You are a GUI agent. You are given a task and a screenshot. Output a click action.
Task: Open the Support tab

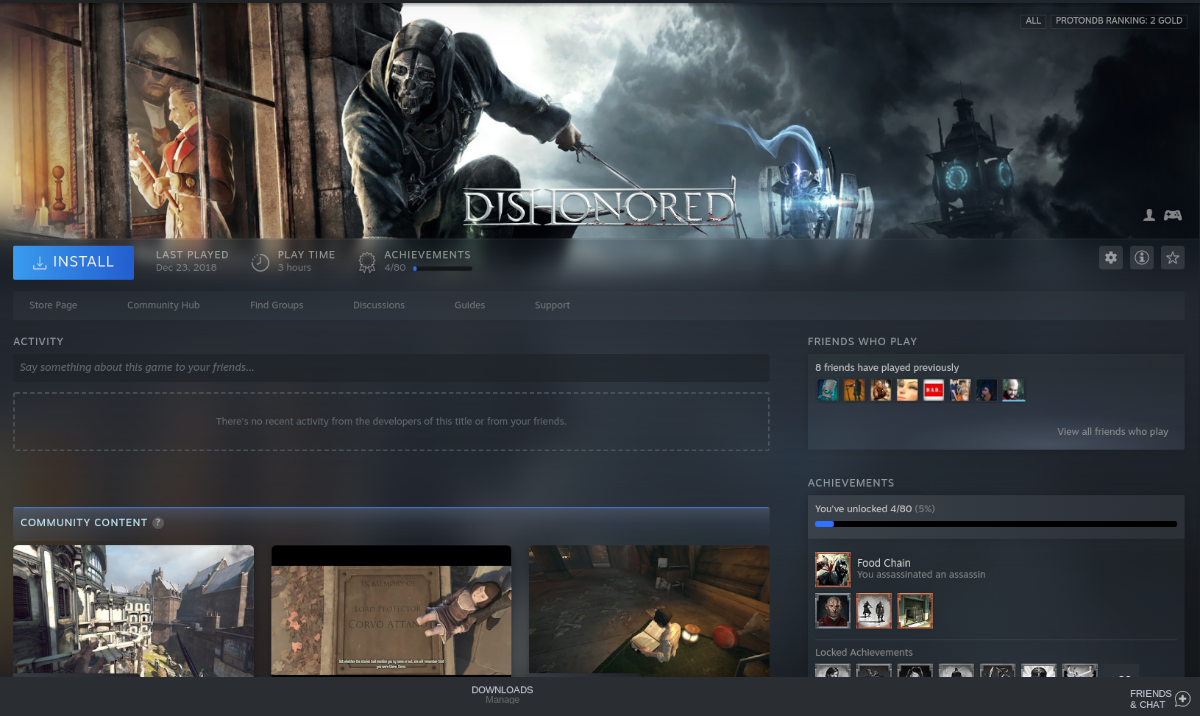pyautogui.click(x=552, y=305)
